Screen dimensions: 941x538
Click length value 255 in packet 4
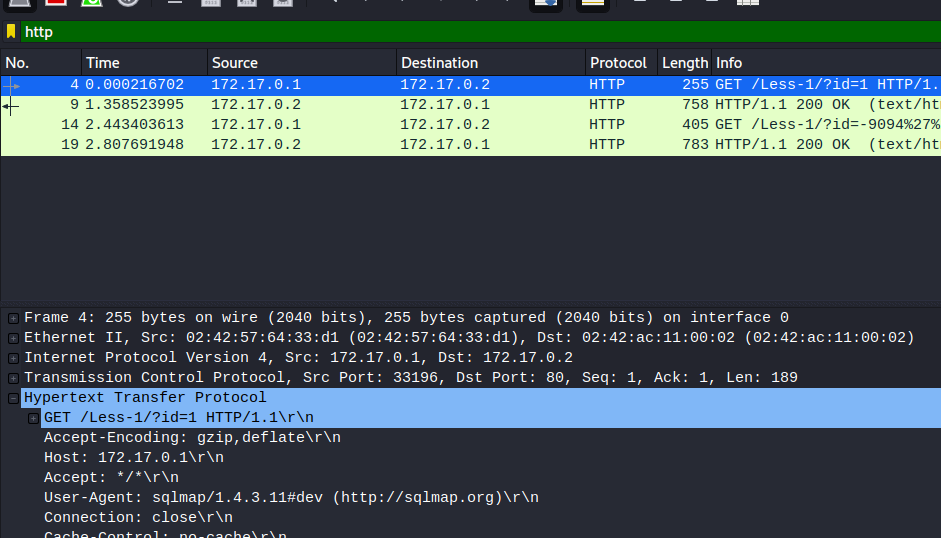[695, 85]
